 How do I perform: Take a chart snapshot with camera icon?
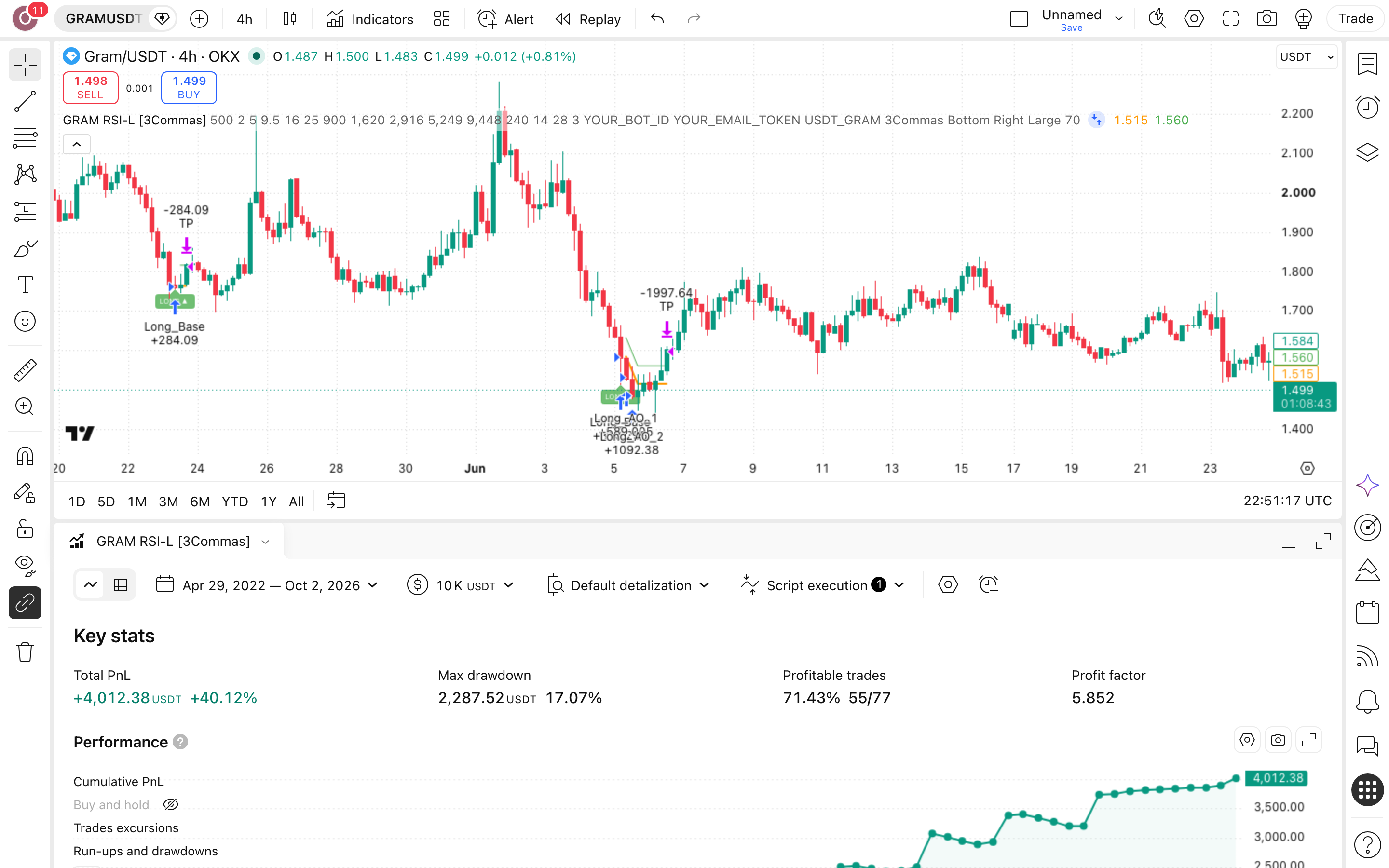1266,19
